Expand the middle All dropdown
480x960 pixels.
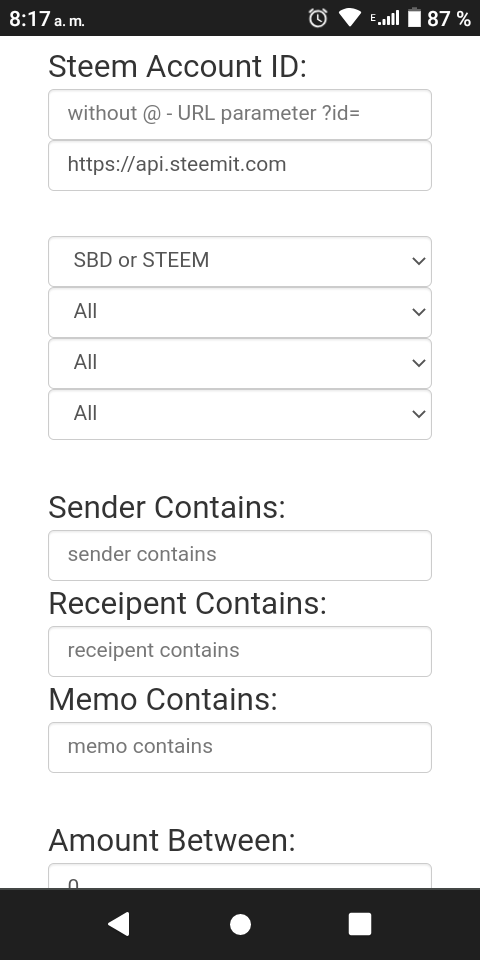click(x=240, y=363)
